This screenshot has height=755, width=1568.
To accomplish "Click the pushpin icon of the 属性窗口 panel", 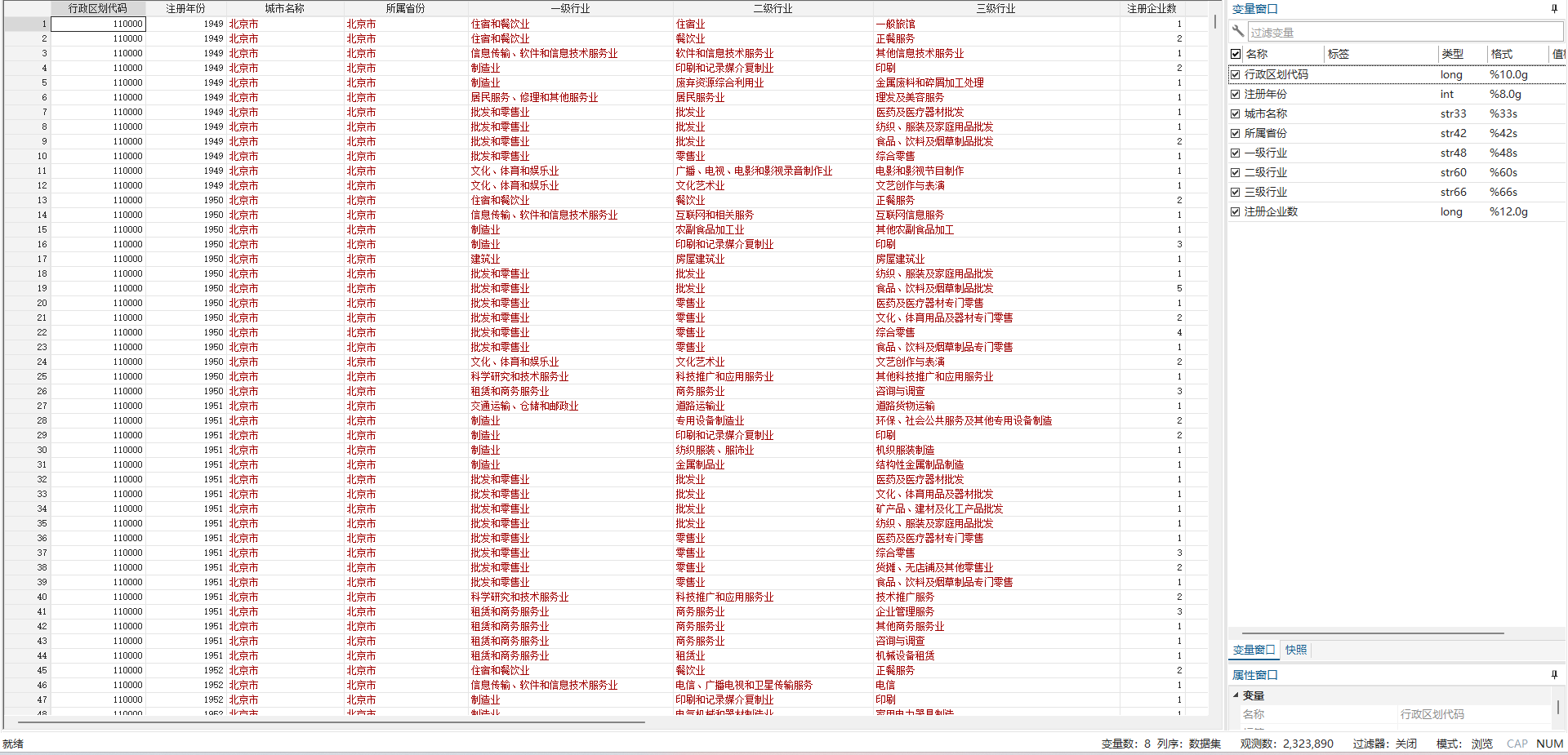I will pos(1553,675).
